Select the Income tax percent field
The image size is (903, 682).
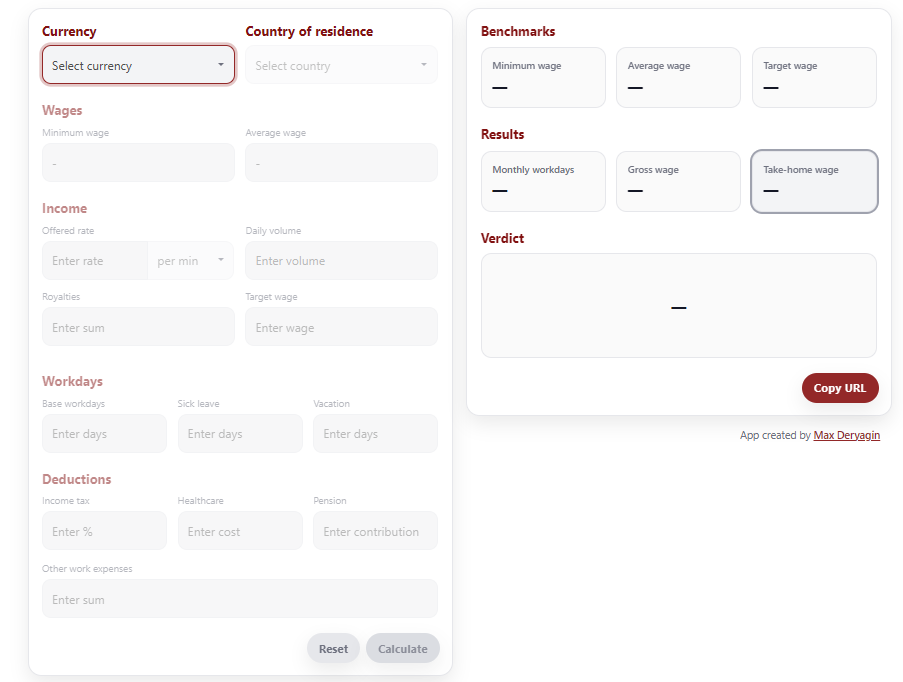pos(104,531)
